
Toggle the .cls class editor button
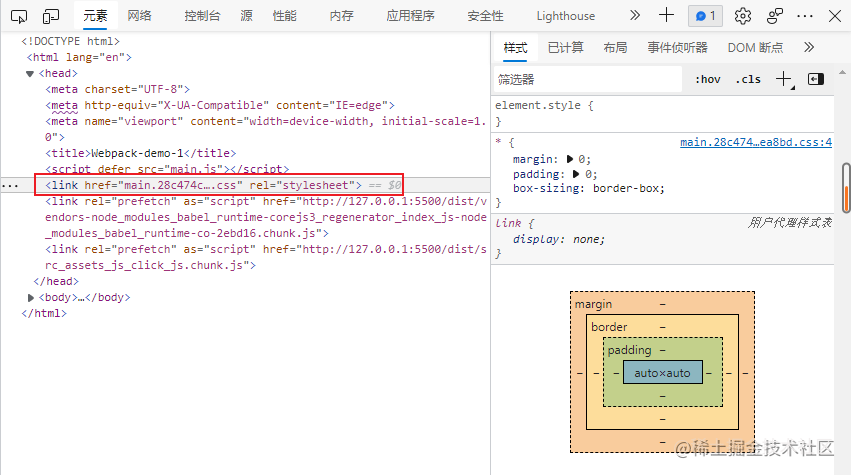(748, 79)
